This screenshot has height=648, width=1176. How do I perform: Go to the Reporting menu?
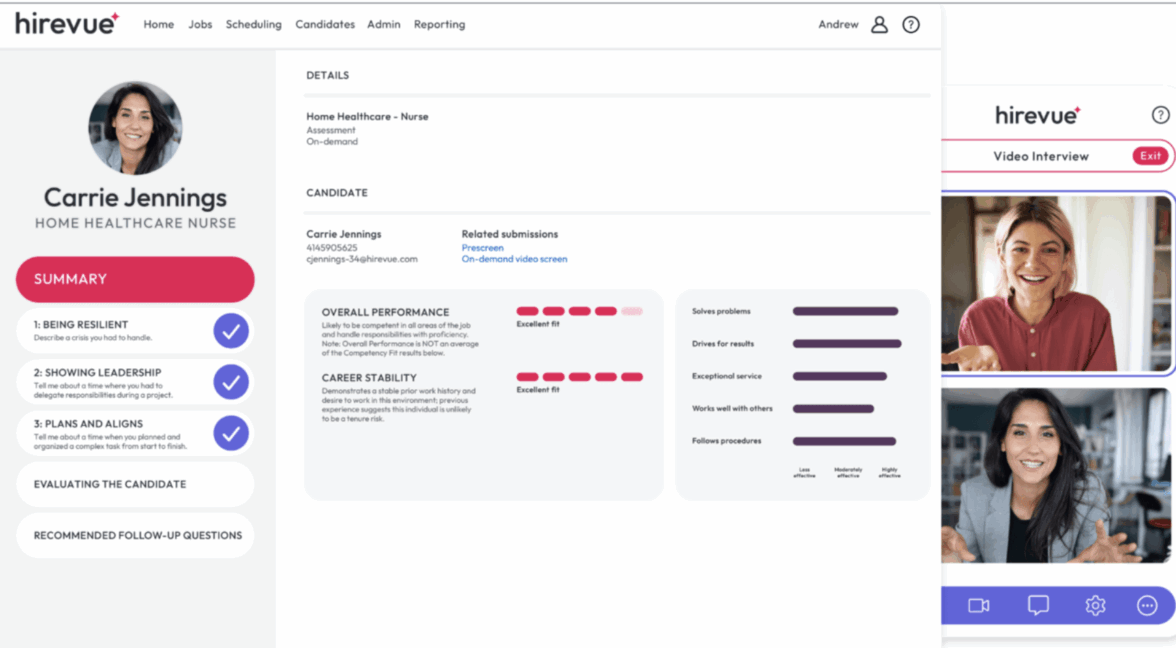coord(439,25)
